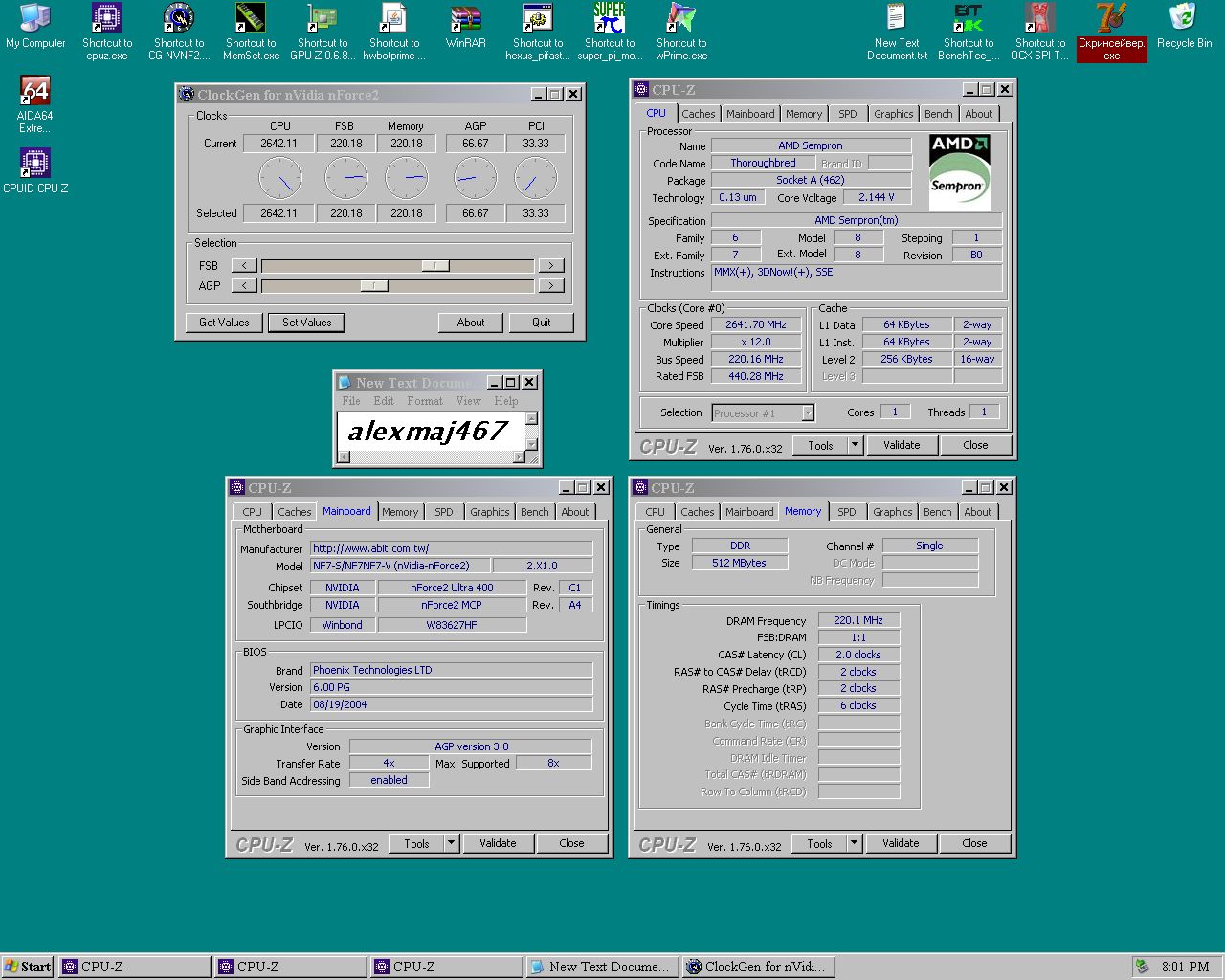
Task: Click Quit button in ClockGen
Action: 542,323
